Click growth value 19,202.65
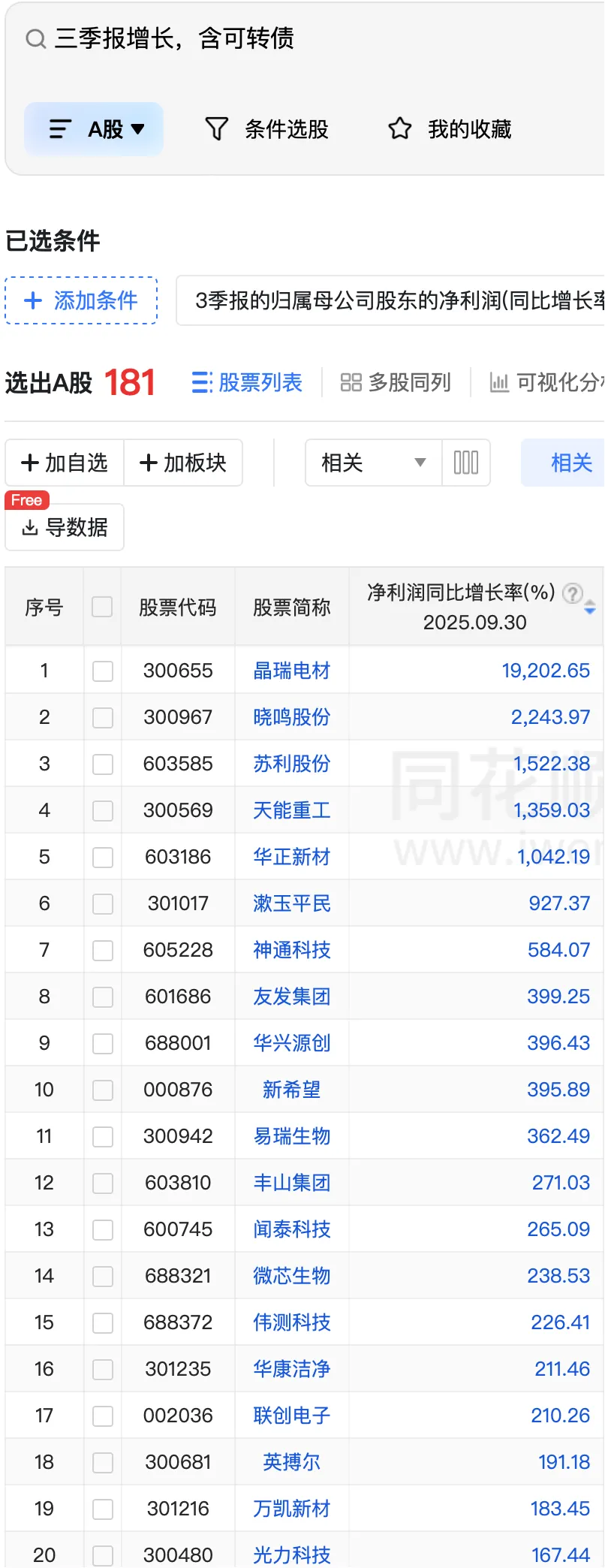Screen dimensions: 605x1568 tap(546, 671)
